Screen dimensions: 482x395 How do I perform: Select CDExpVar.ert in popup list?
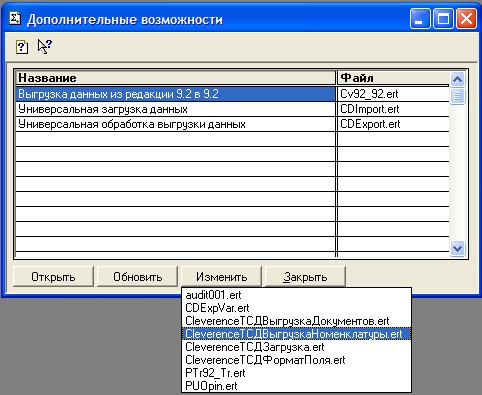pos(296,308)
